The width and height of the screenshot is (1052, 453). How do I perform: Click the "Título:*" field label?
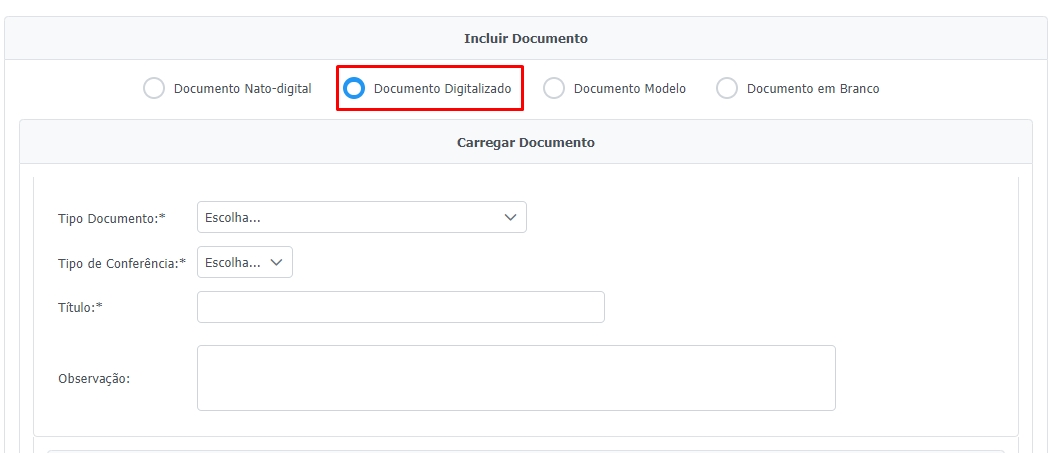click(x=81, y=308)
